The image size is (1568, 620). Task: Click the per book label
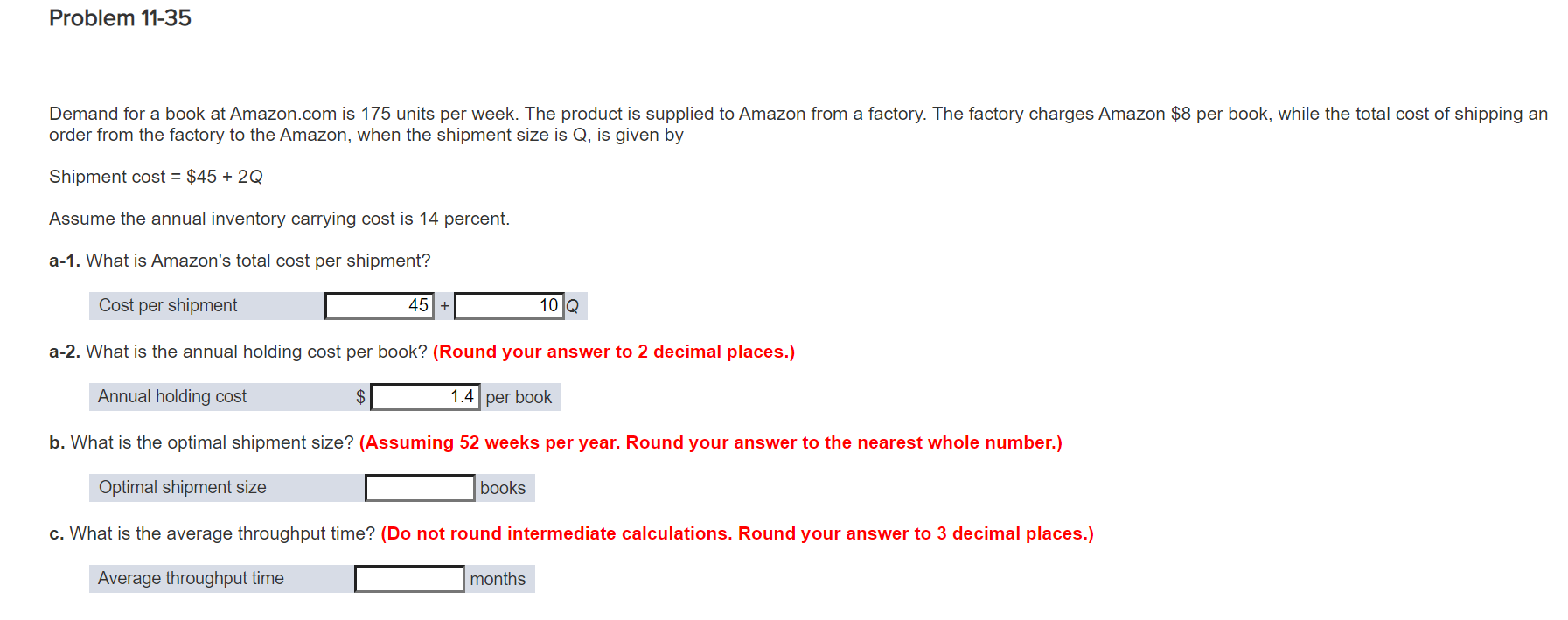tap(519, 396)
